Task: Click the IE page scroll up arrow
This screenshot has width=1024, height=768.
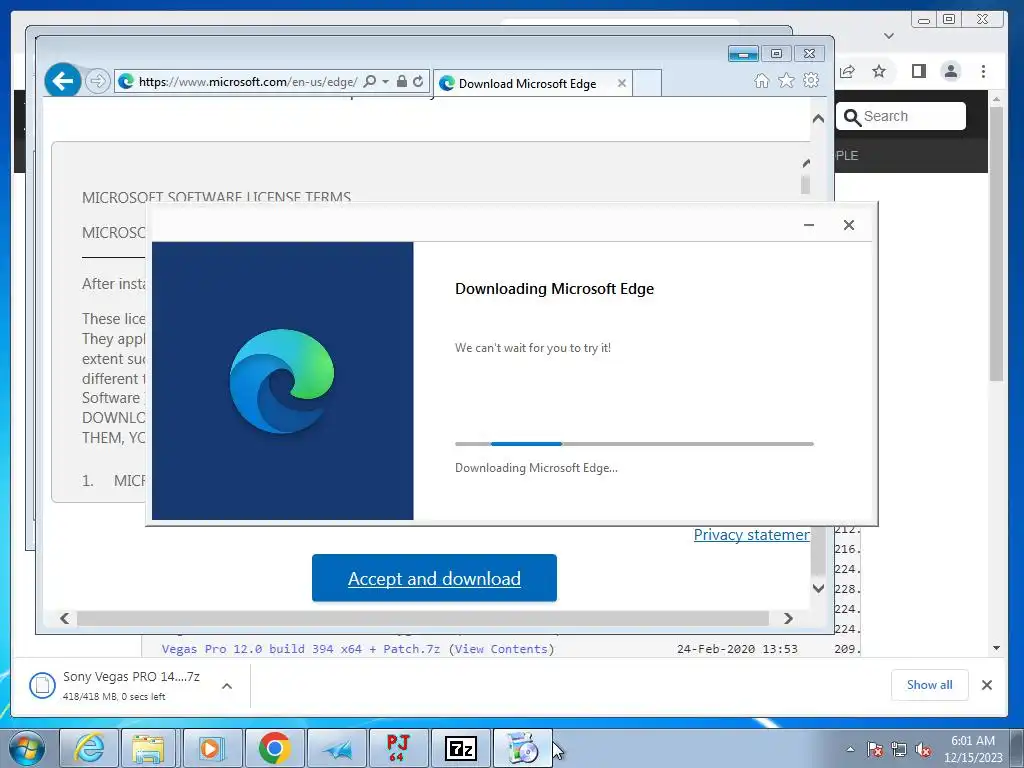Action: pyautogui.click(x=818, y=118)
